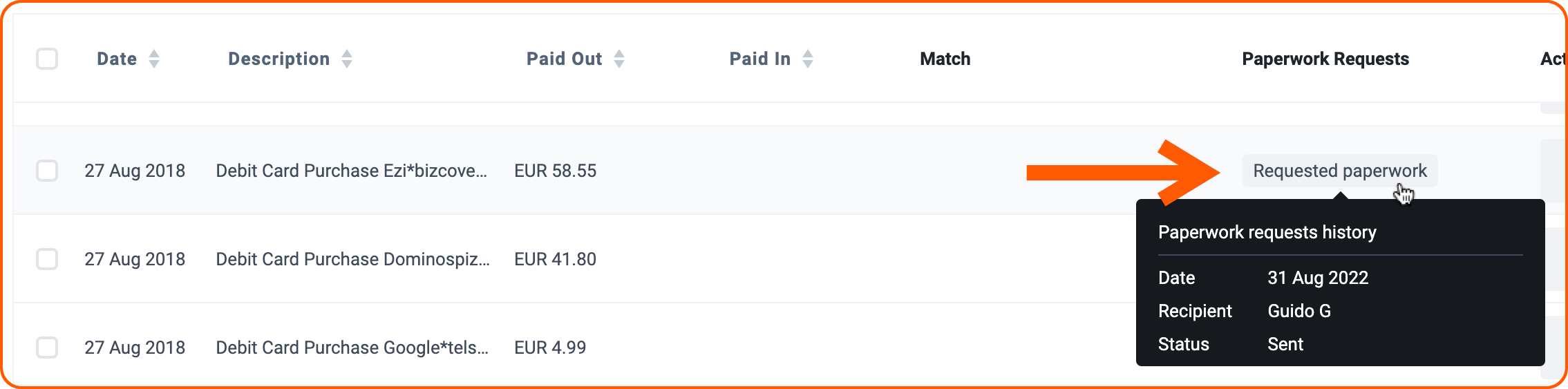Tick the EUR 4.99 transaction row checkbox
Image resolution: width=1568 pixels, height=389 pixels.
[x=47, y=348]
